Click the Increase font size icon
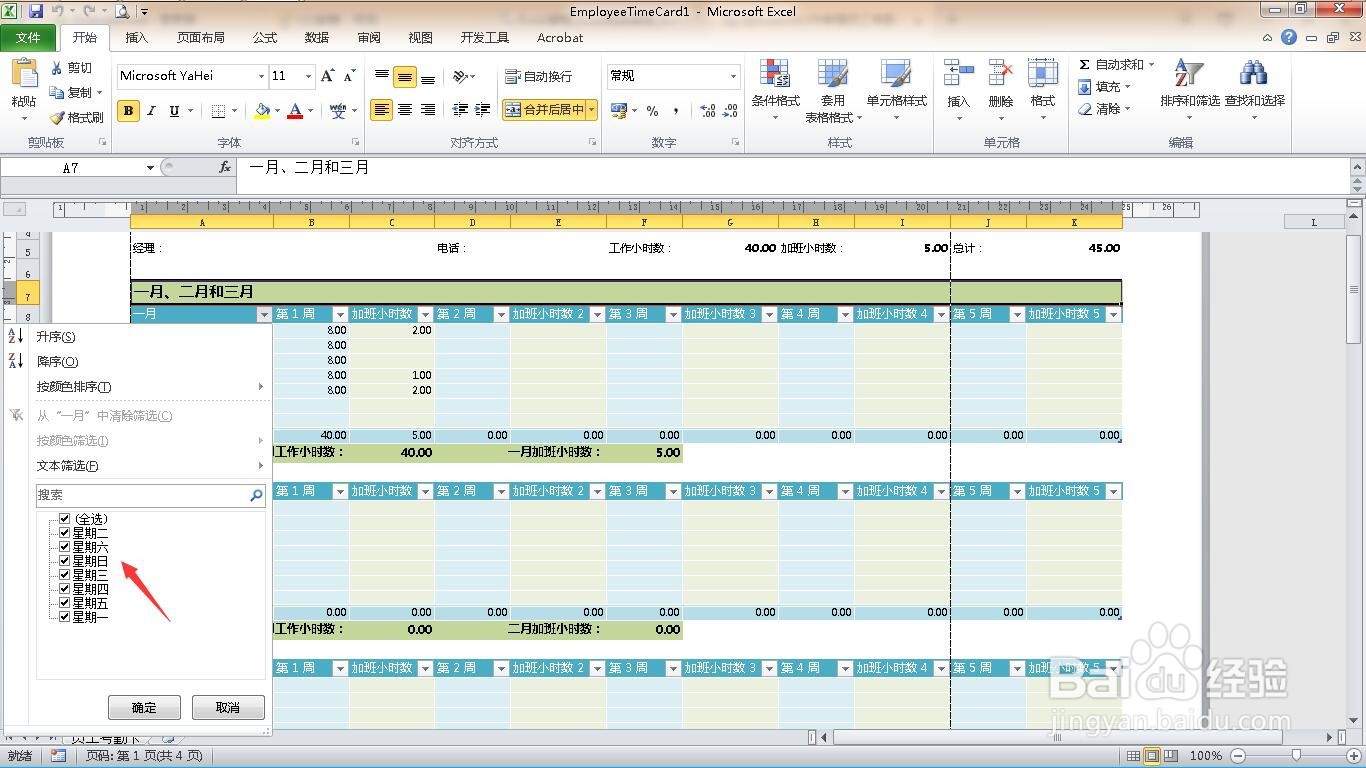The height and width of the screenshot is (768, 1366). click(x=327, y=76)
